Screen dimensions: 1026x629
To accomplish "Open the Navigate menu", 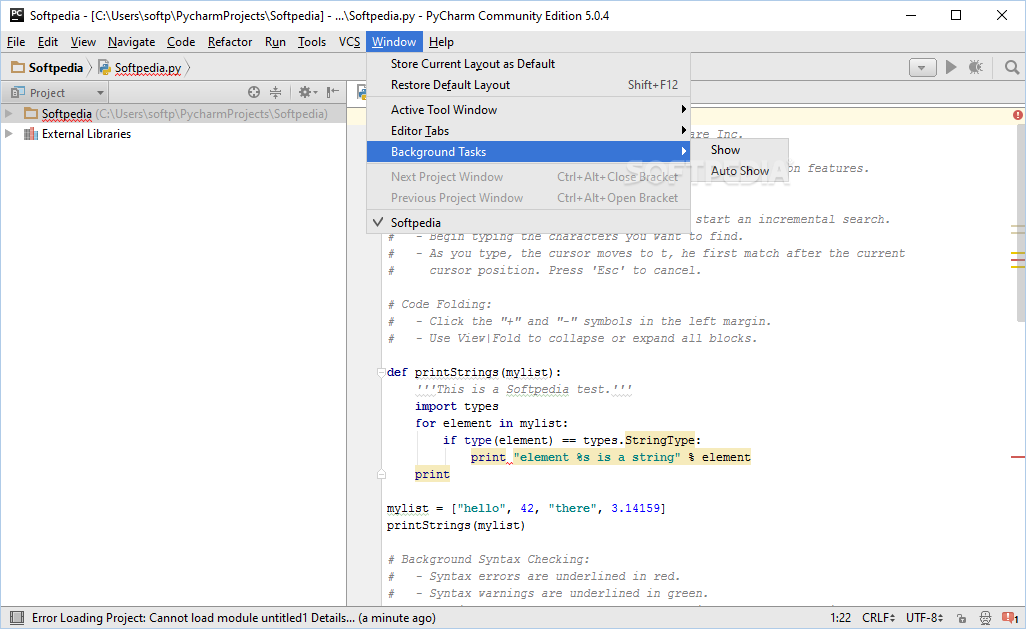I will [x=132, y=42].
